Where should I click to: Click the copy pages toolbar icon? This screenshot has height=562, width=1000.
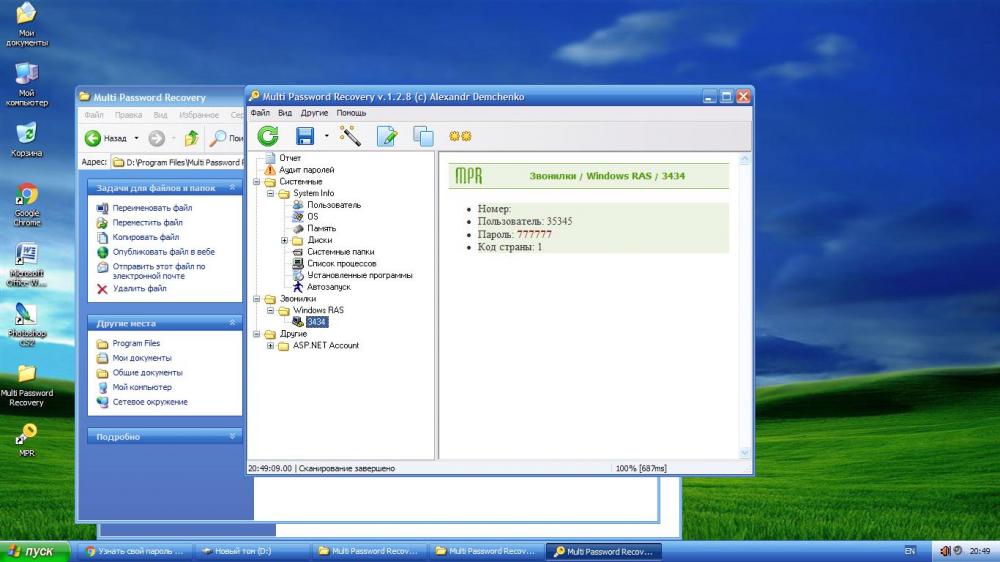[x=424, y=136]
